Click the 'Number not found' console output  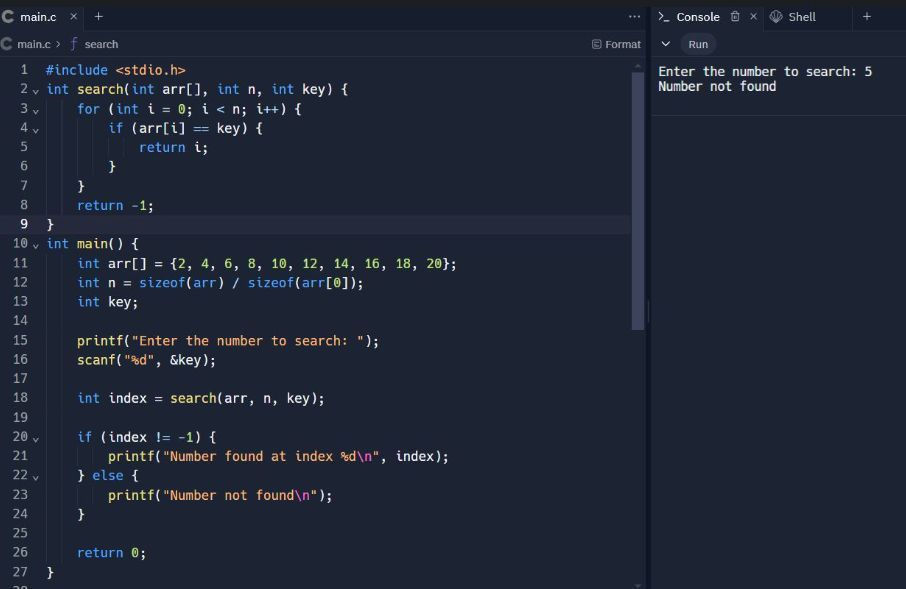point(717,87)
